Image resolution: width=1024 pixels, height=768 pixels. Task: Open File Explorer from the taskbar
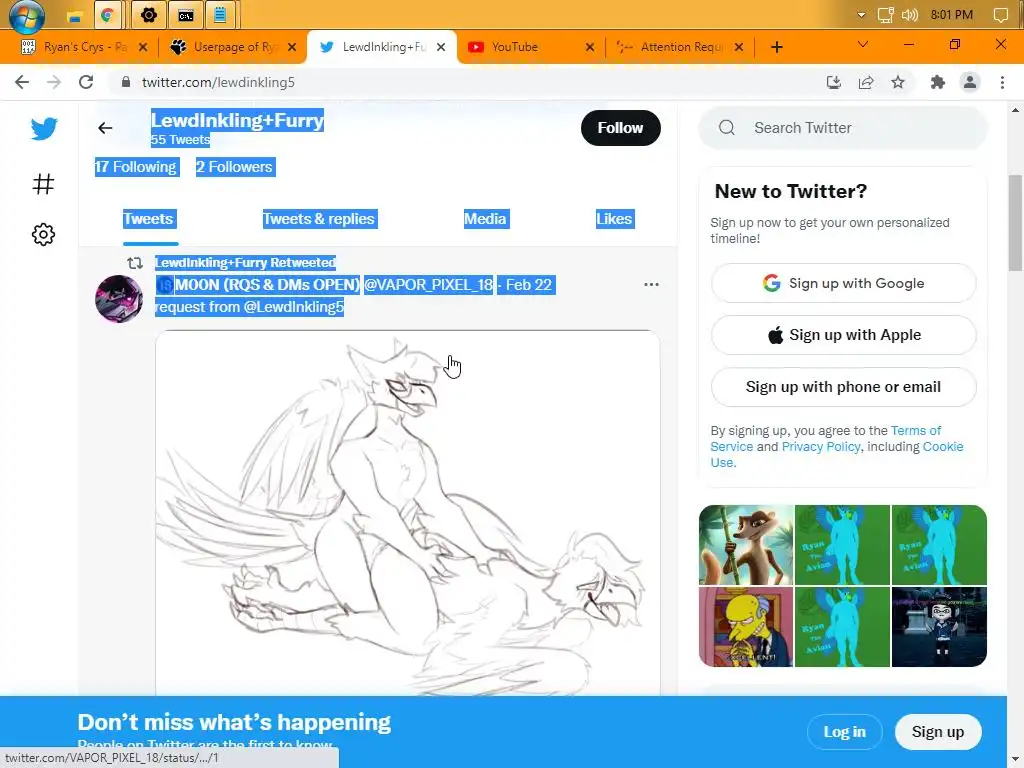click(74, 16)
